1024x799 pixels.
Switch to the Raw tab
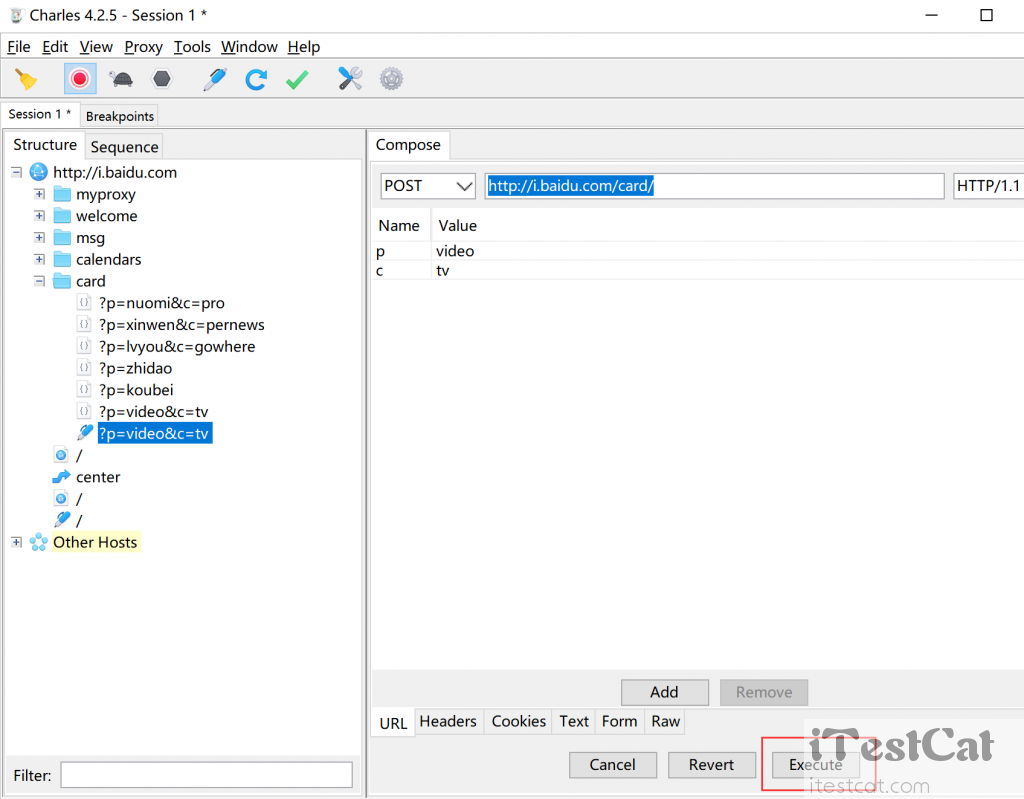pos(665,721)
